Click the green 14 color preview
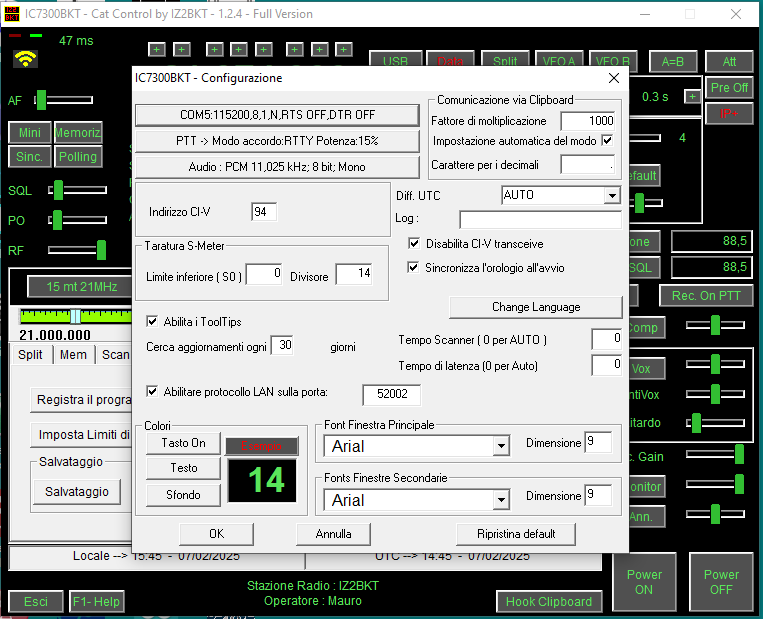This screenshot has width=763, height=619. coord(262,480)
